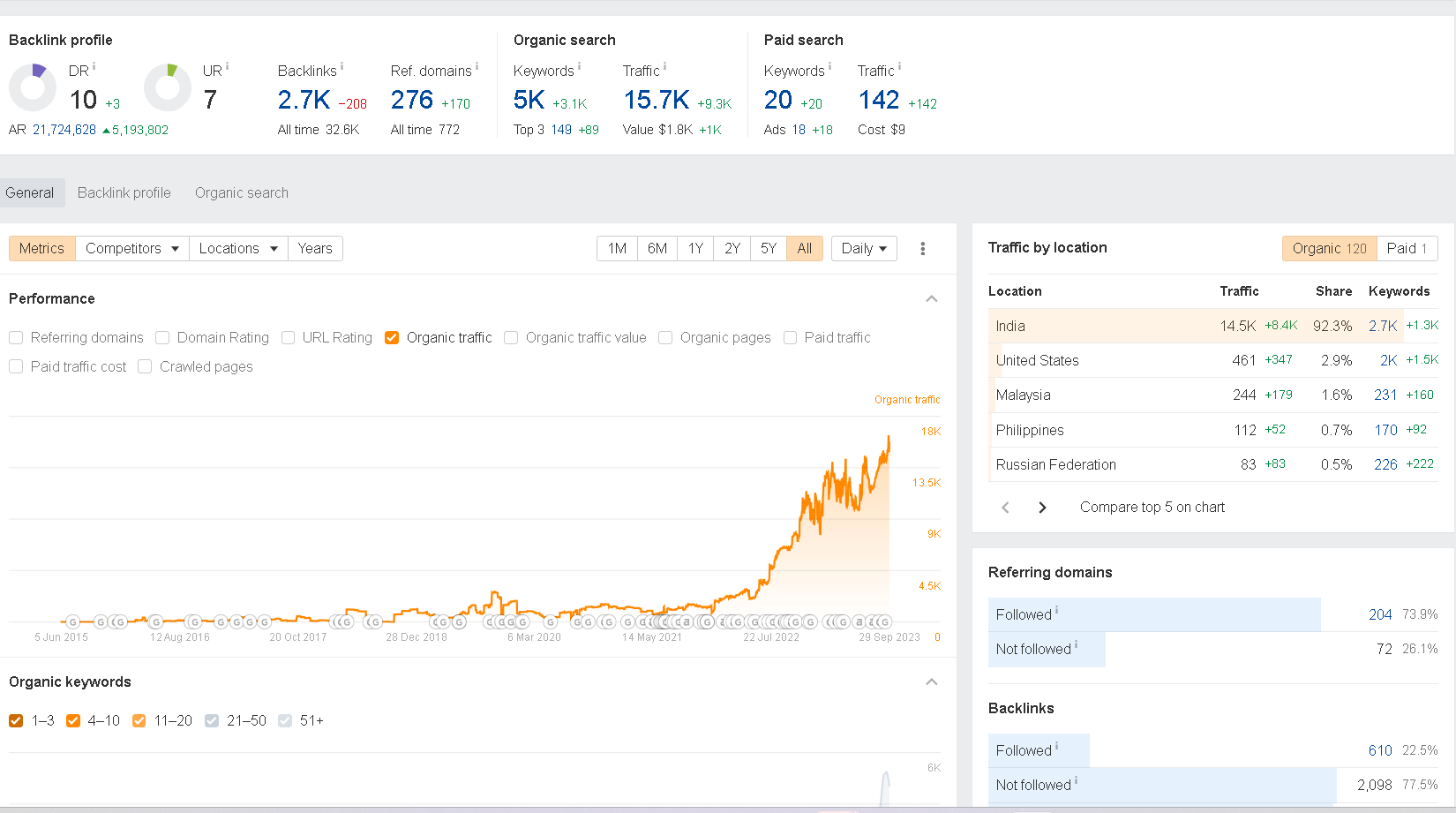Uncheck the Organic traffic checkbox
This screenshot has width=1456, height=813.
[392, 338]
